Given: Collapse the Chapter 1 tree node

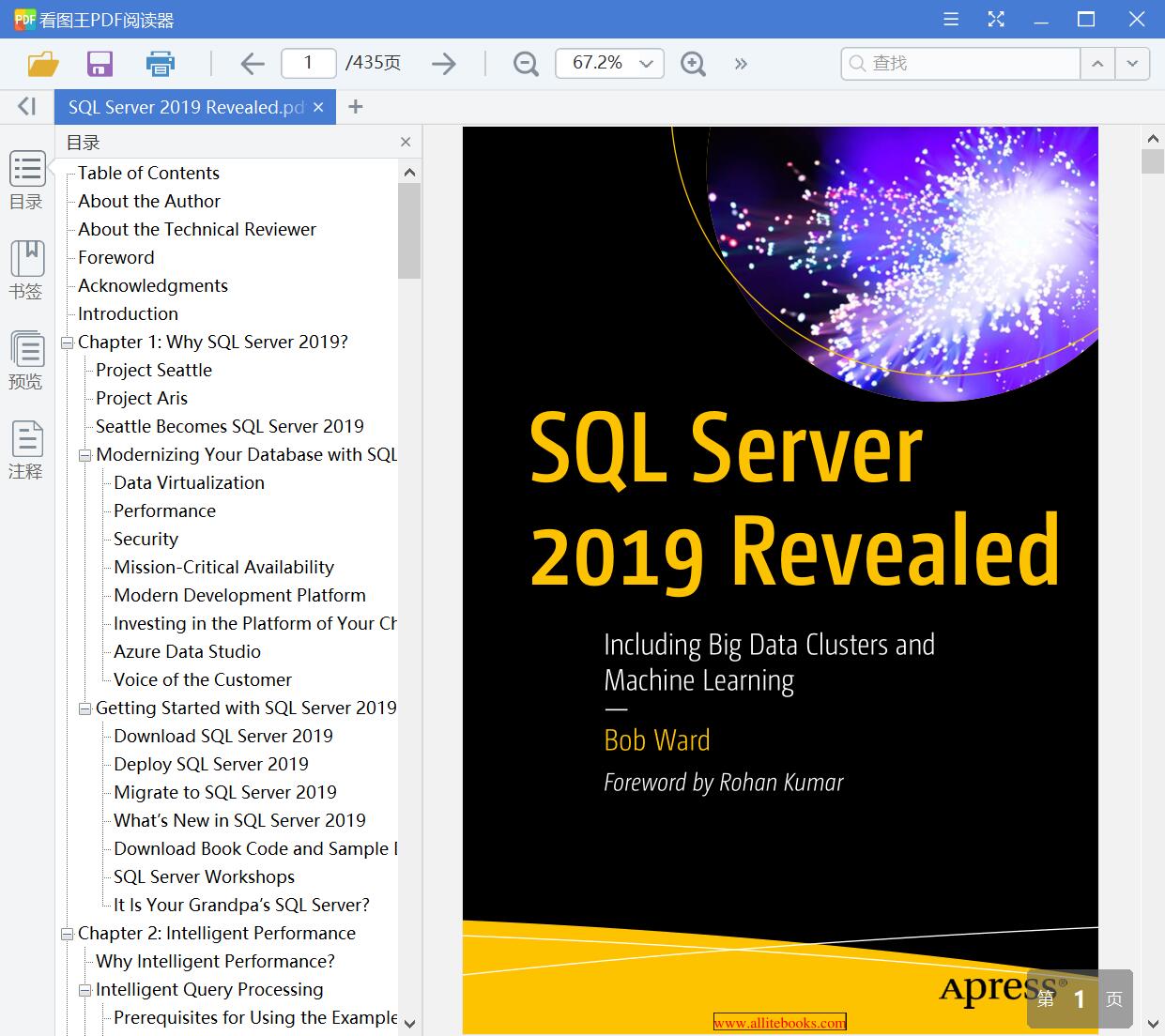Looking at the screenshot, I should coord(66,342).
